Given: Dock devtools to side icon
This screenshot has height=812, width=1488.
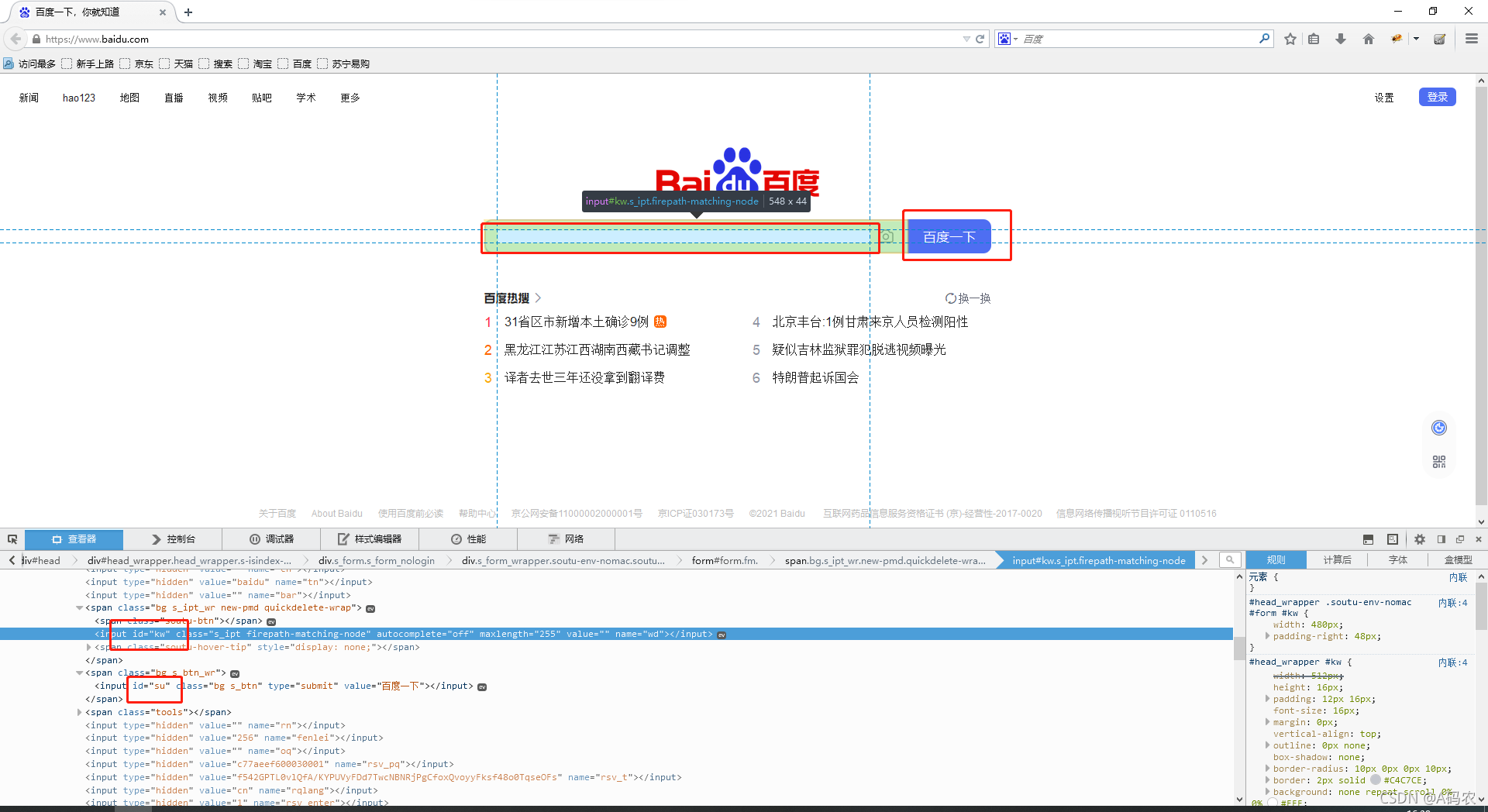Looking at the screenshot, I should click(x=1441, y=539).
